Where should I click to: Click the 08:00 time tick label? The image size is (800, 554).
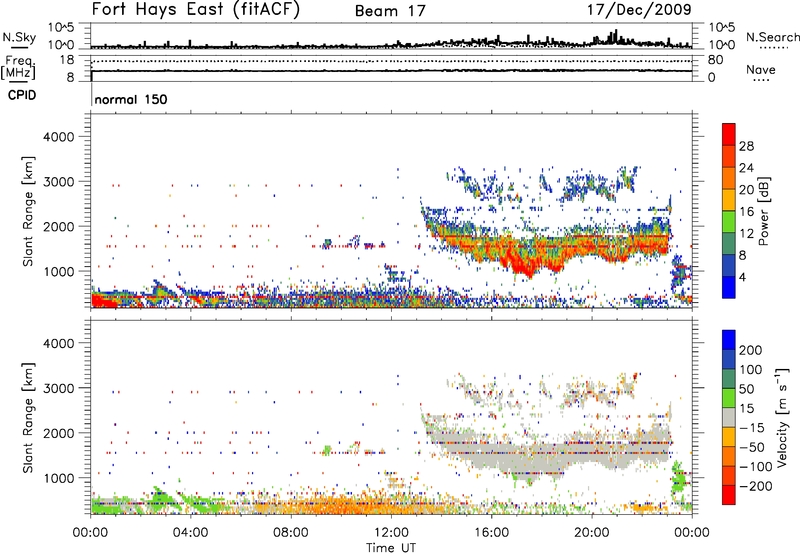click(291, 533)
